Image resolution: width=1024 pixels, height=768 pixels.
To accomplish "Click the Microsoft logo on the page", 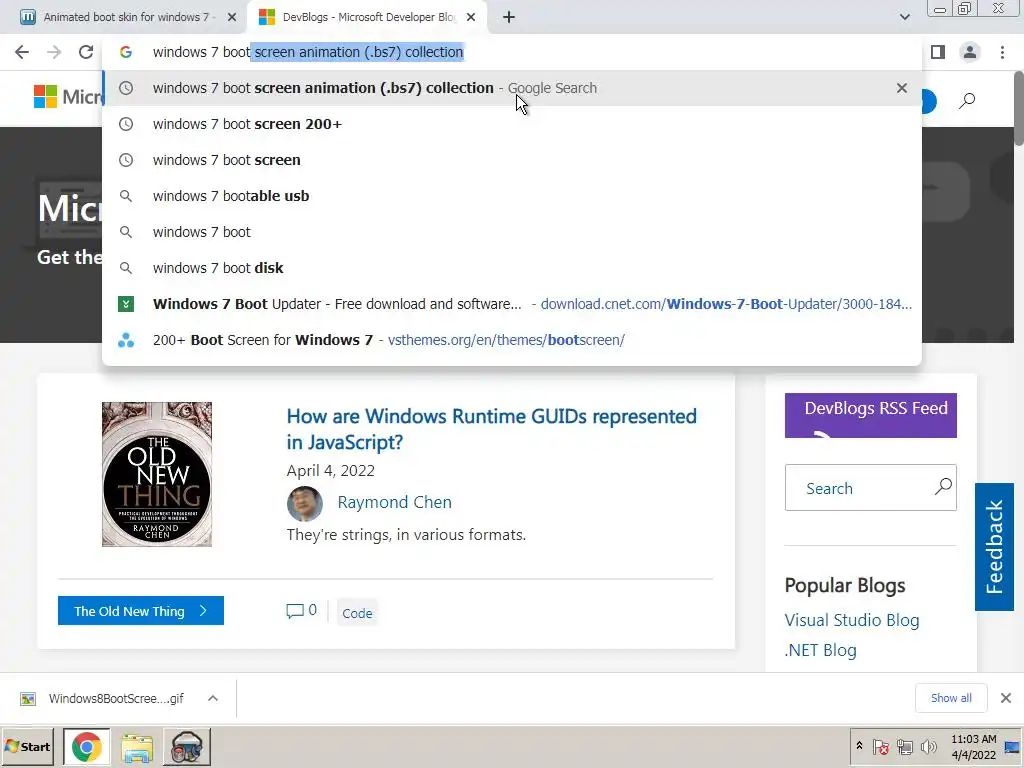I will pos(68,97).
